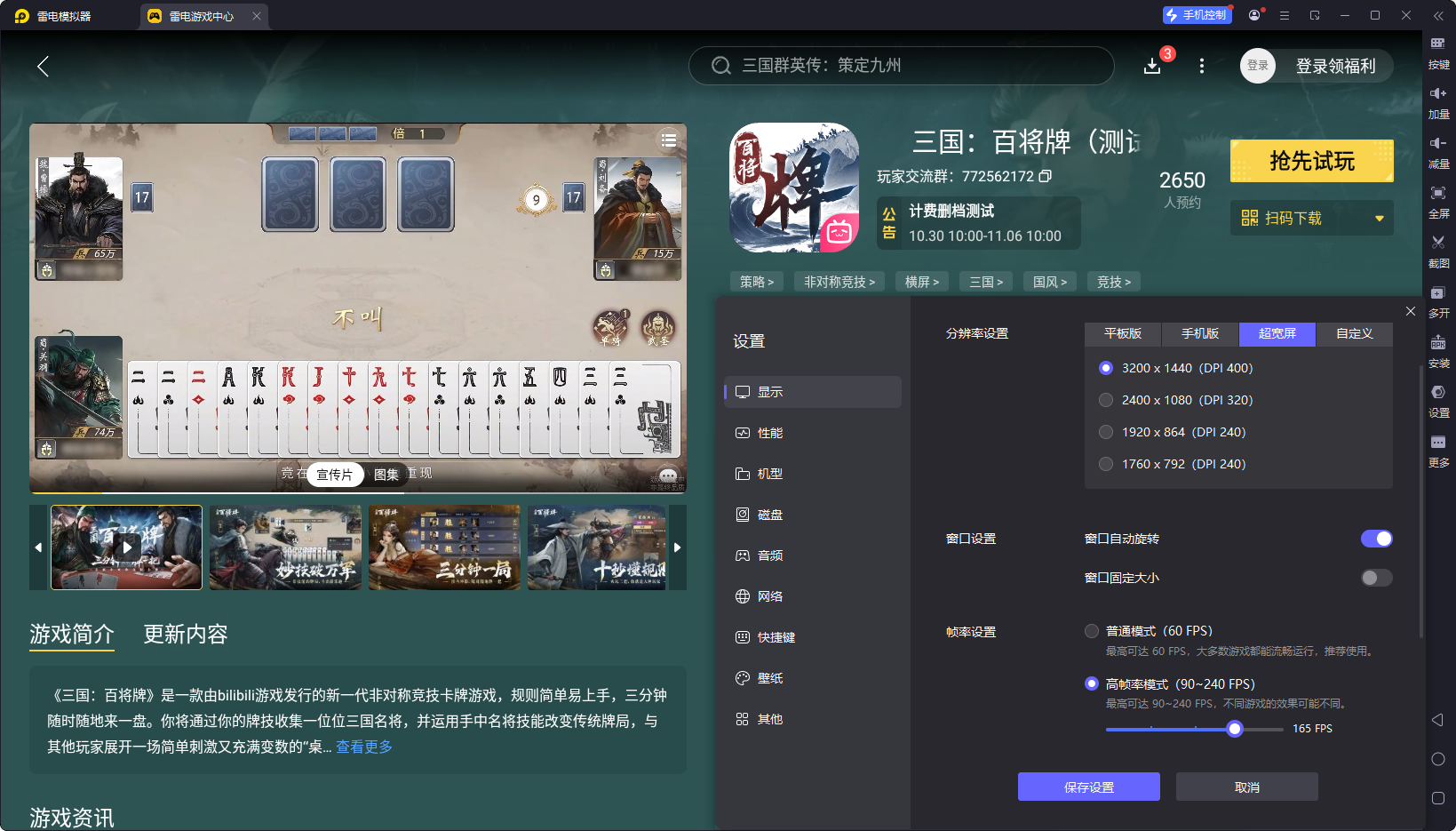Open the 磁盘 settings section

pyautogui.click(x=813, y=515)
